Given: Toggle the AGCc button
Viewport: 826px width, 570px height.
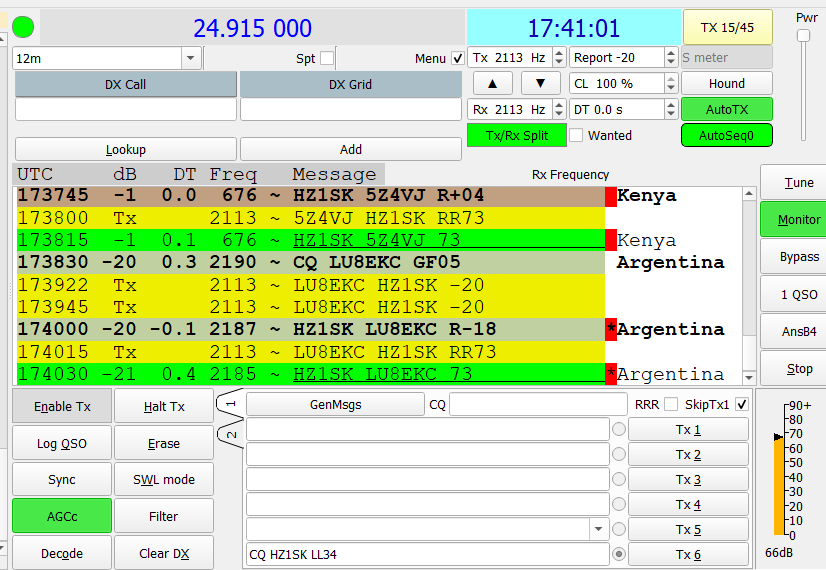Looking at the screenshot, I should [x=62, y=516].
